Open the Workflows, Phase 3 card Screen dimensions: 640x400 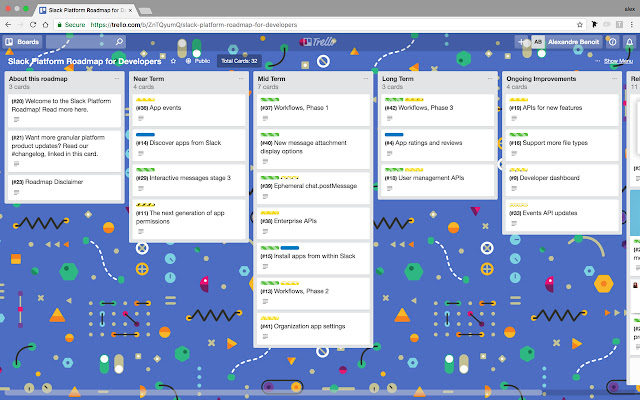click(438, 110)
